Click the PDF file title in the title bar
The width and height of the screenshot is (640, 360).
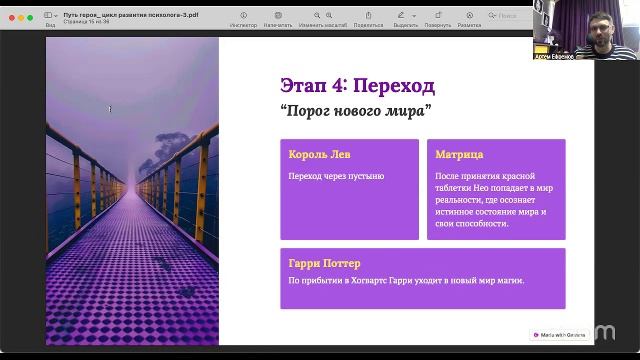tap(131, 15)
